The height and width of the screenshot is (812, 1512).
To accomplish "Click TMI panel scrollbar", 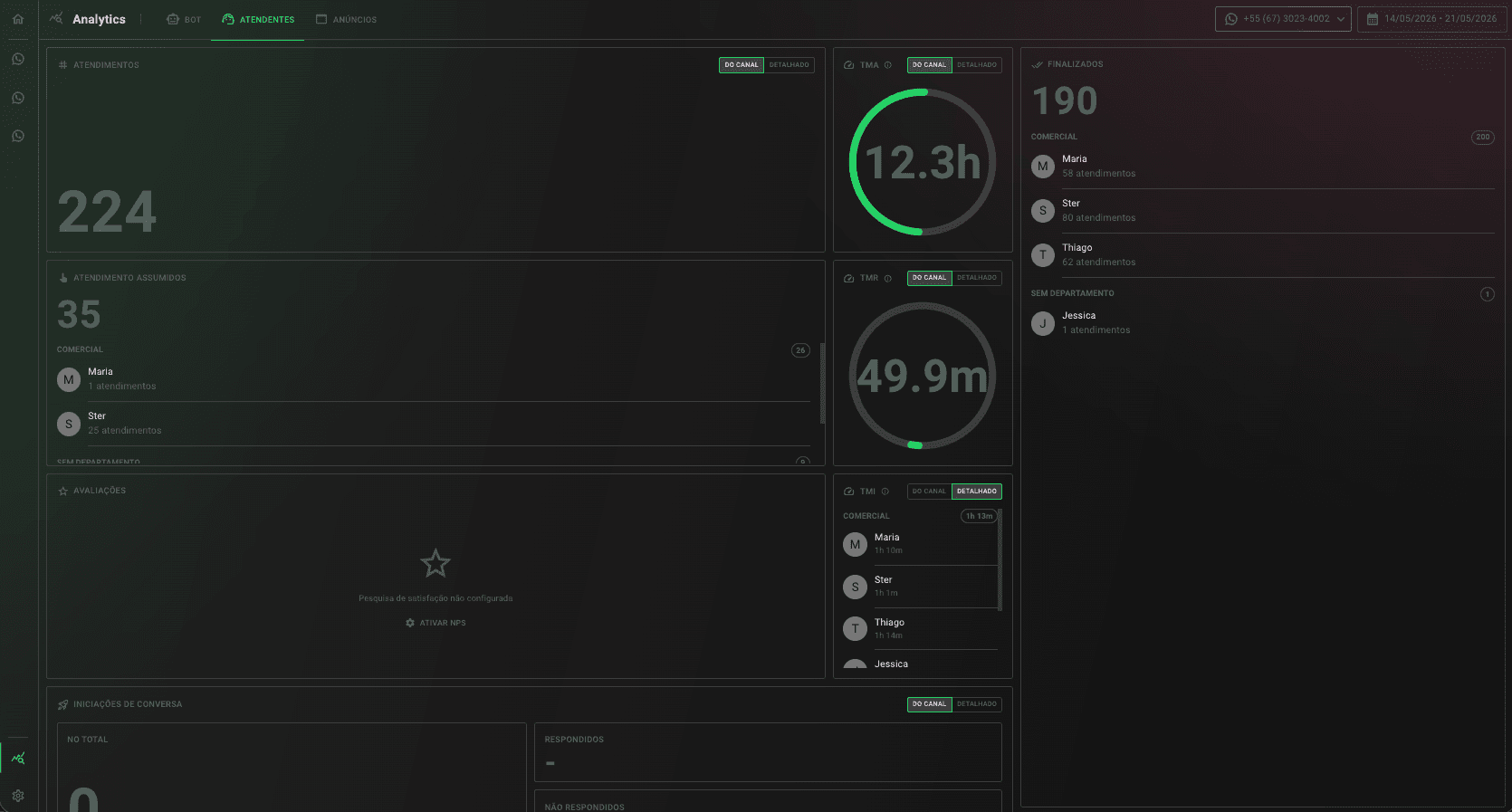I will click(1000, 560).
